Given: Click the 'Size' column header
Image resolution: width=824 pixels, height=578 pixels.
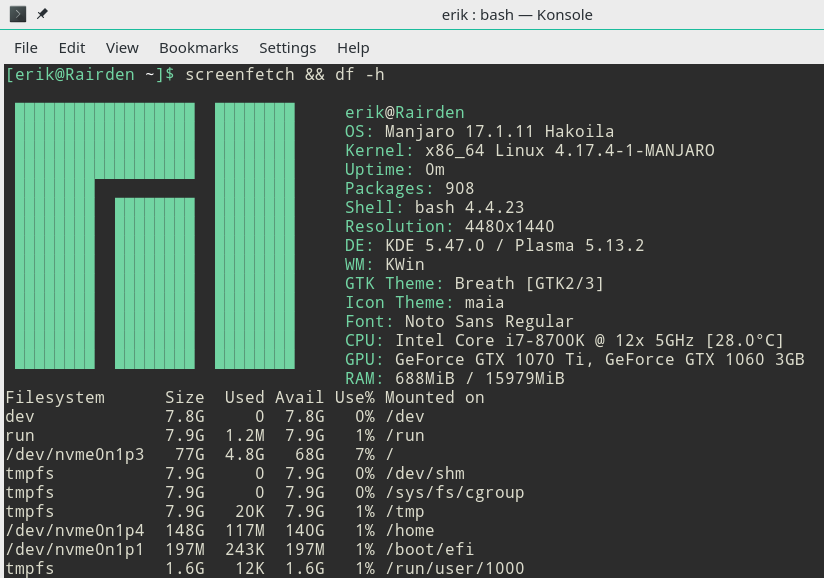Looking at the screenshot, I should click(184, 397).
